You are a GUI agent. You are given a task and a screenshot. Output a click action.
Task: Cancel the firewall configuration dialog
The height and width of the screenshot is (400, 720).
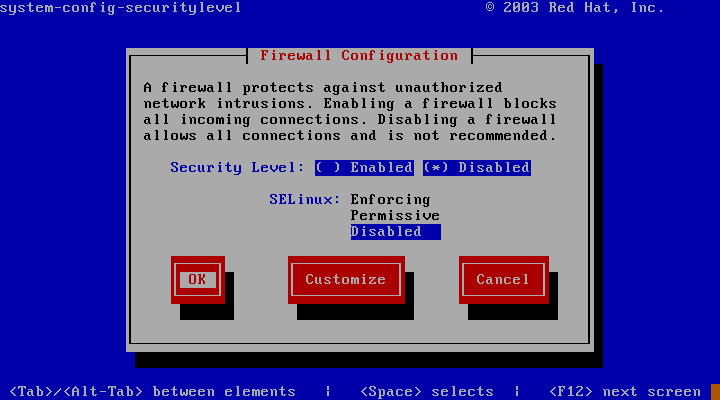(504, 280)
